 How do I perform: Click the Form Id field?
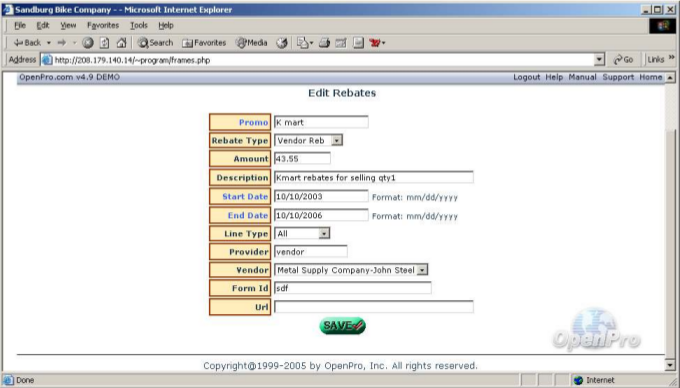[353, 288]
